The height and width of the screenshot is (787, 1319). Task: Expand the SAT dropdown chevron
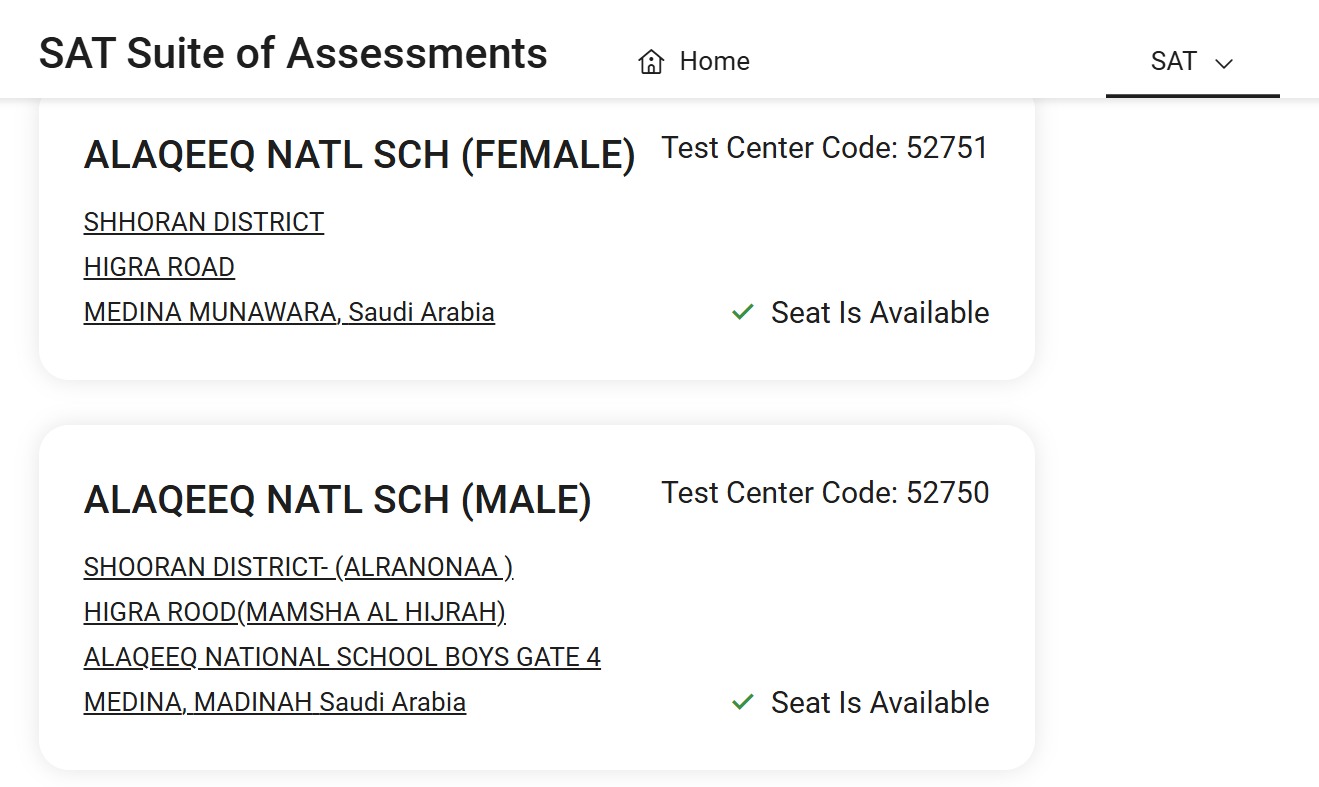point(1224,63)
